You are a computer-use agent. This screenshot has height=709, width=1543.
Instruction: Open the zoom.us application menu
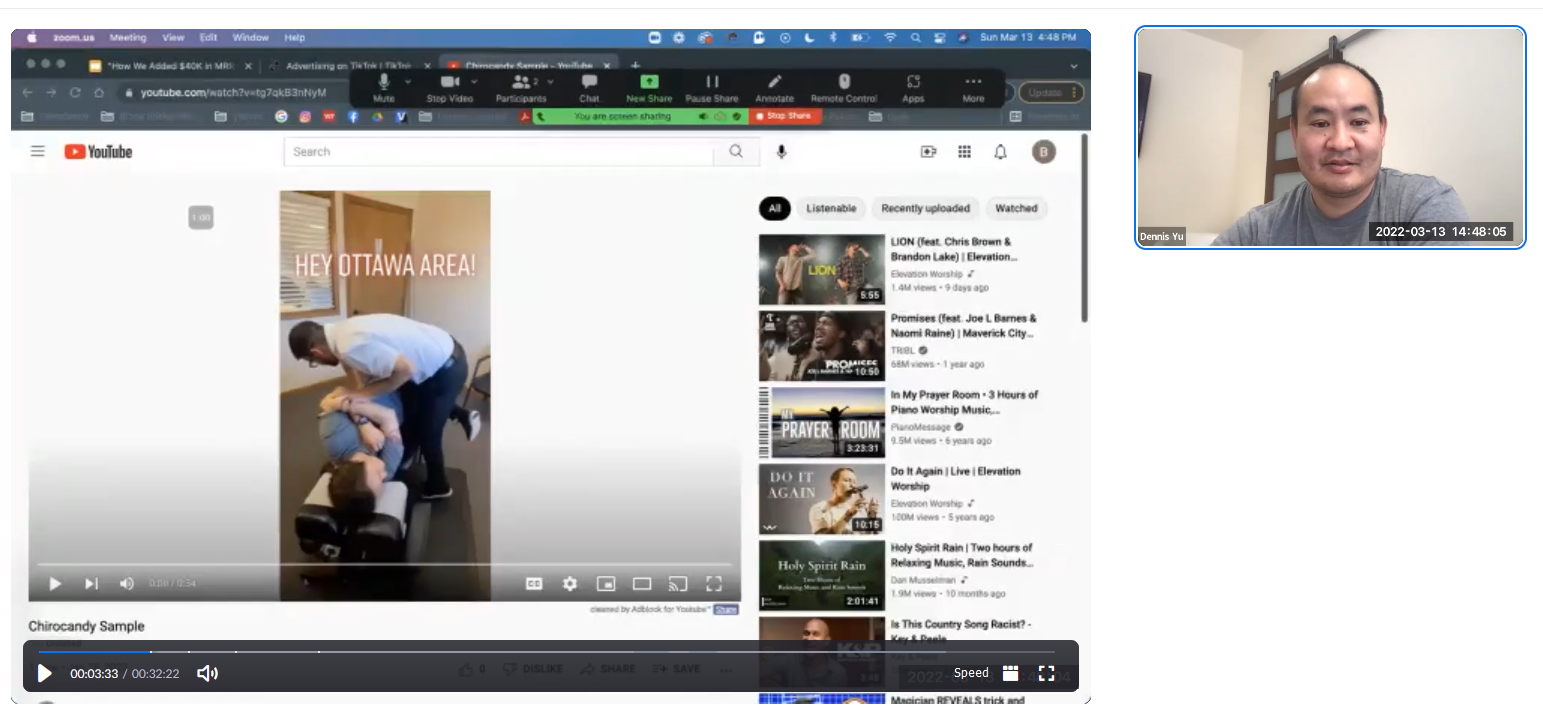[x=74, y=38]
